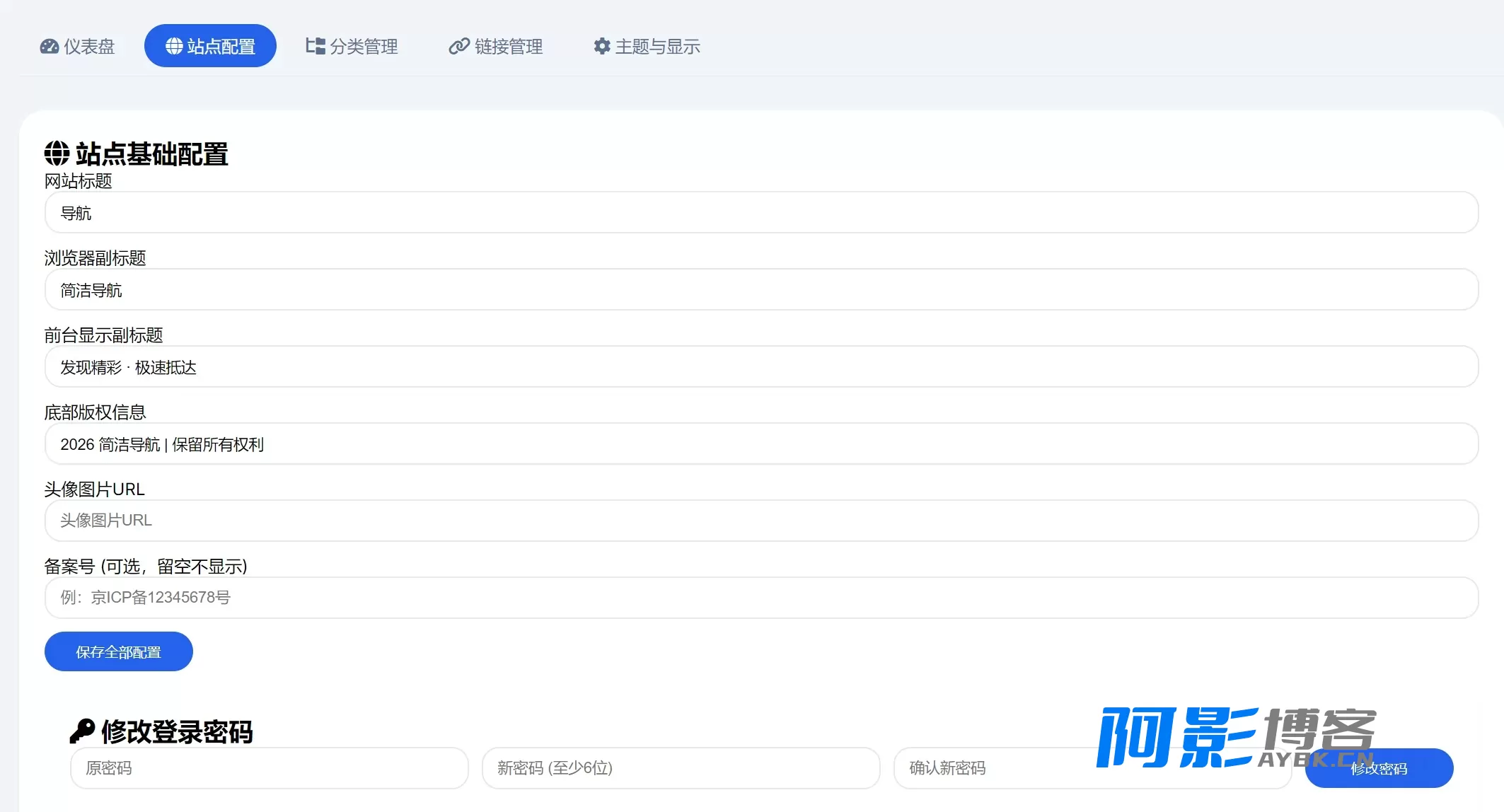The height and width of the screenshot is (812, 1504).
Task: Click into the 前台显示副标题 field
Action: pyautogui.click(x=761, y=366)
